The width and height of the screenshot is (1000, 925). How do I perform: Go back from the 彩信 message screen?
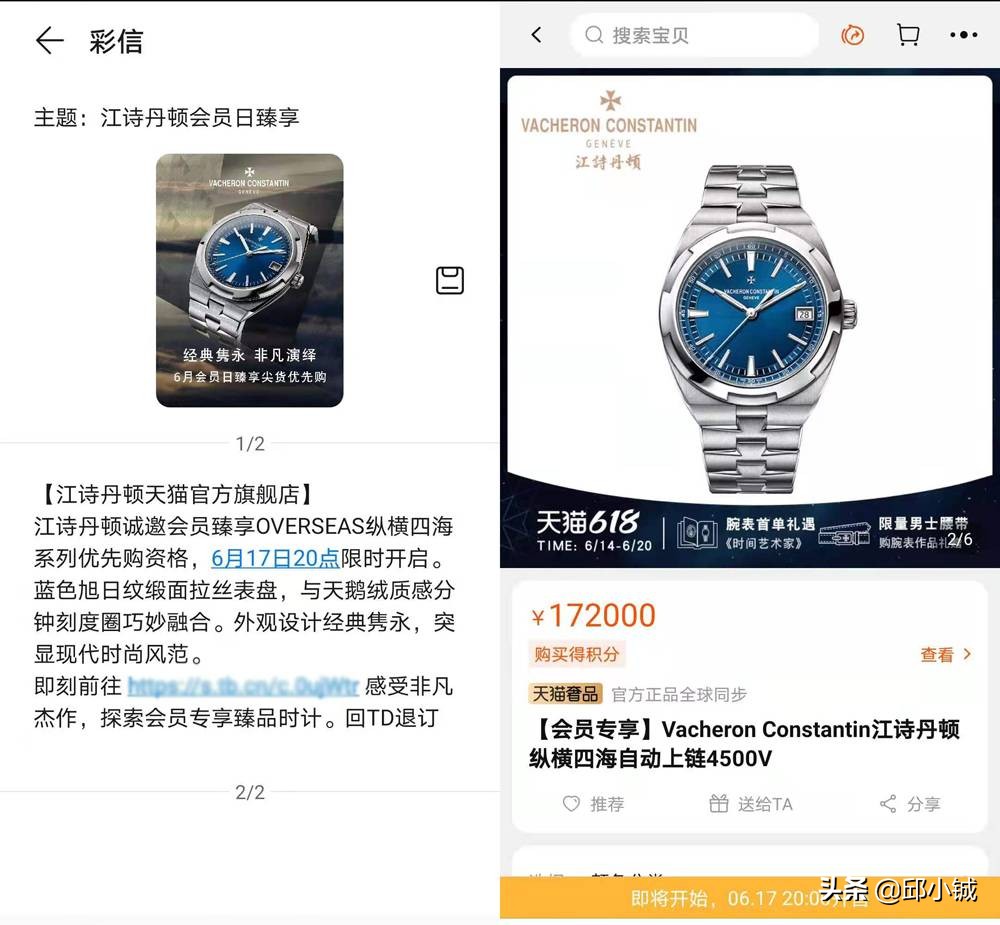[x=49, y=41]
